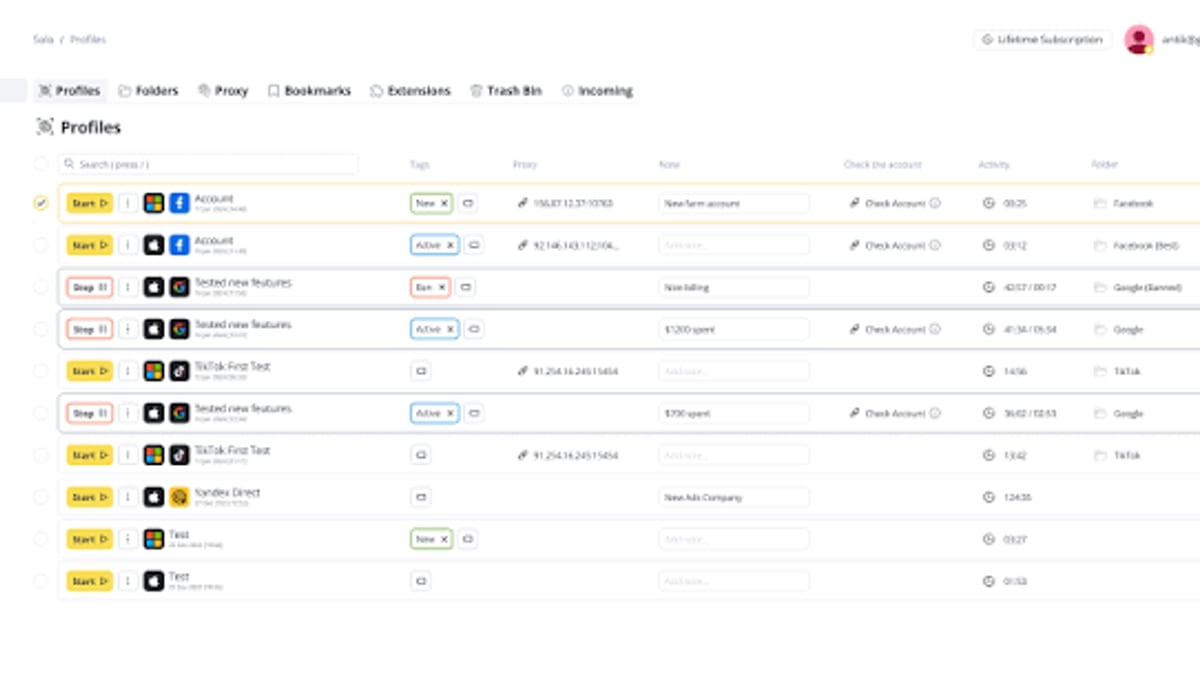Click Windows OS icon in Test row tagged New
Viewport: 1200px width, 675px height.
[x=153, y=539]
